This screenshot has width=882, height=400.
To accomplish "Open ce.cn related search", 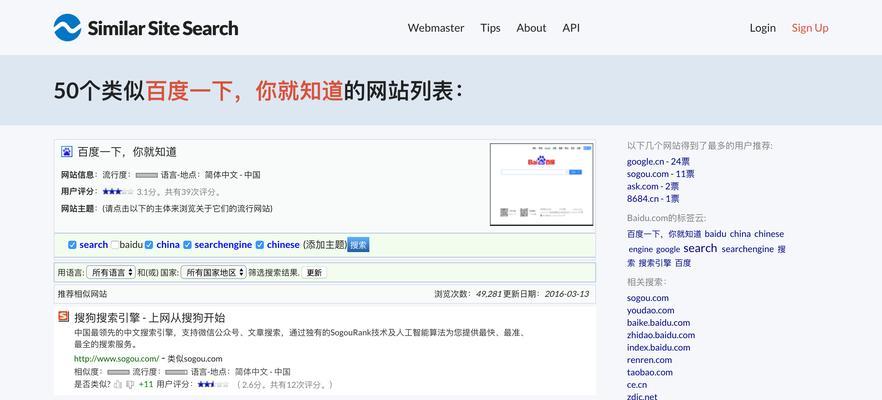I will click(x=637, y=385).
